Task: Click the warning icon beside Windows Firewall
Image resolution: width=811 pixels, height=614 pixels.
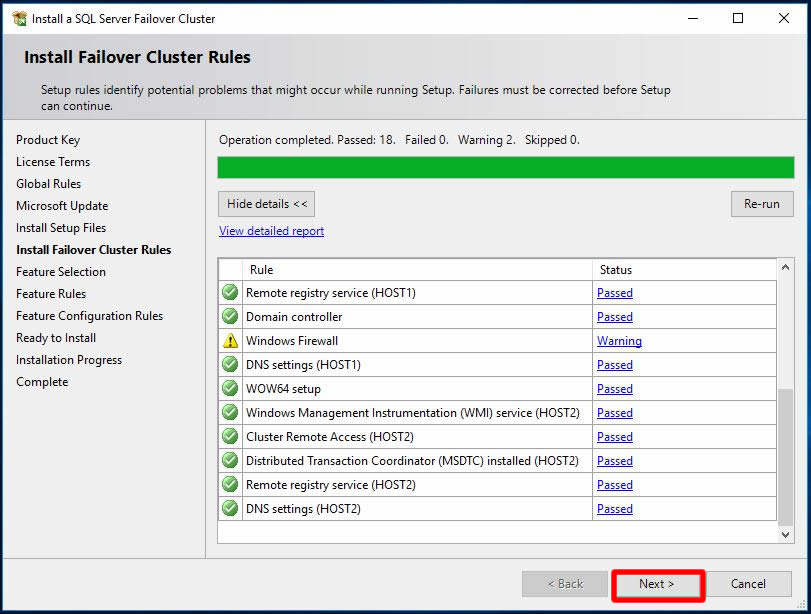Action: tap(230, 341)
